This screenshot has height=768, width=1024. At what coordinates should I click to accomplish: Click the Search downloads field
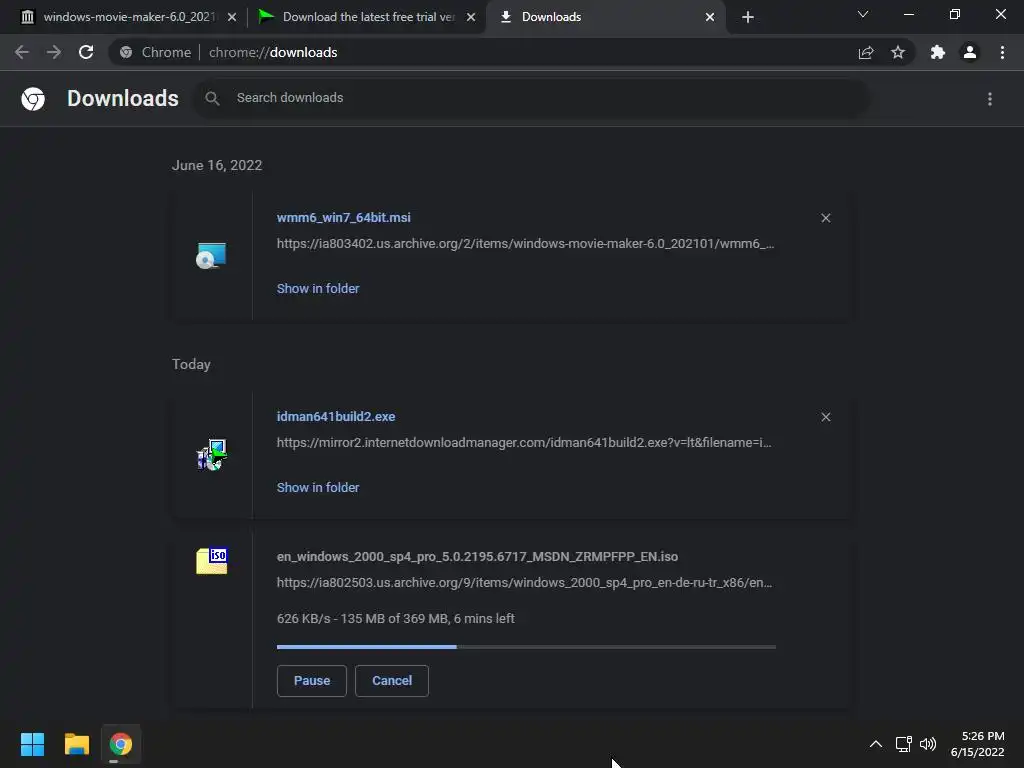tap(533, 98)
